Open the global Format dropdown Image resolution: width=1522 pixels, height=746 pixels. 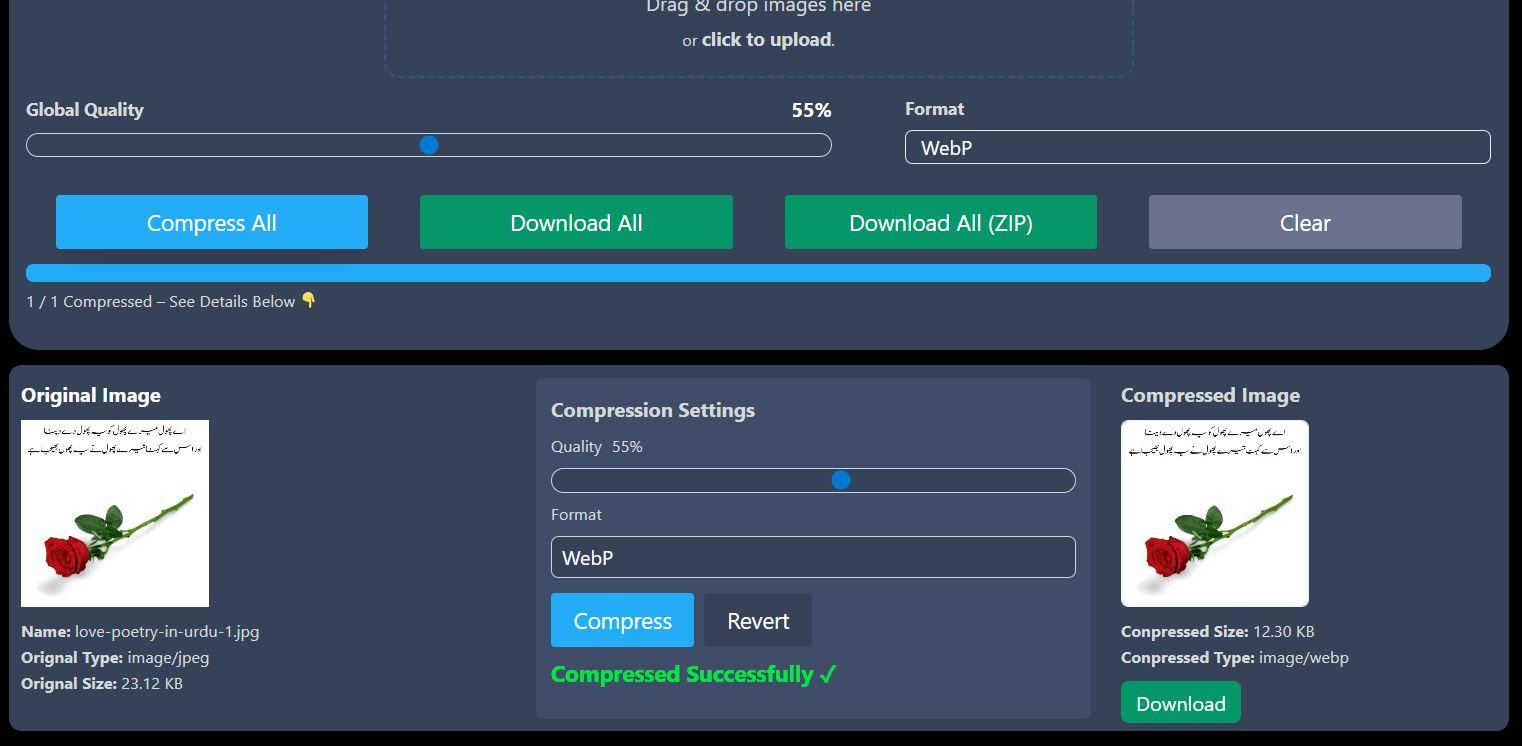pos(1197,147)
